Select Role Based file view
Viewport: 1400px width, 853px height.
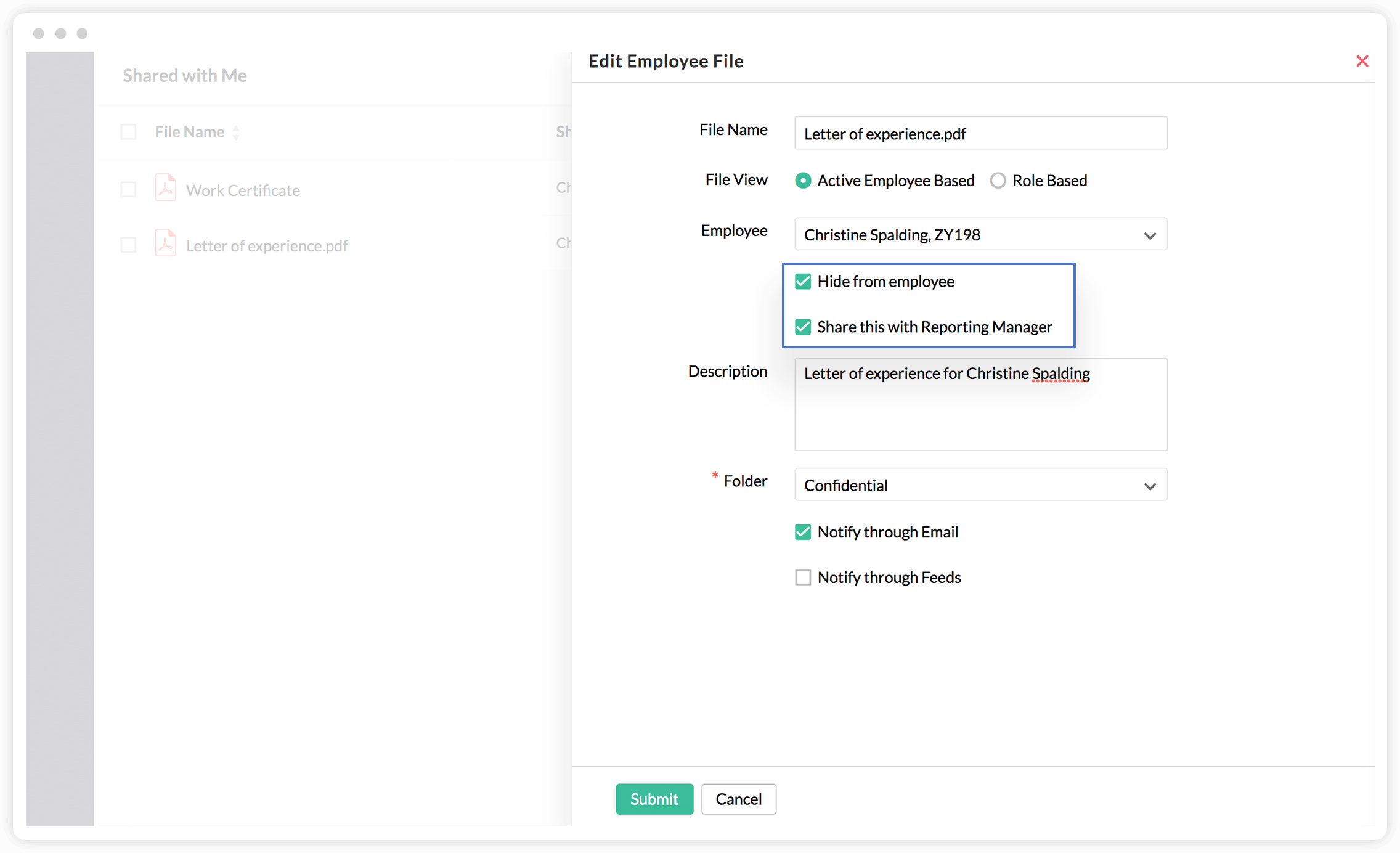pyautogui.click(x=998, y=181)
